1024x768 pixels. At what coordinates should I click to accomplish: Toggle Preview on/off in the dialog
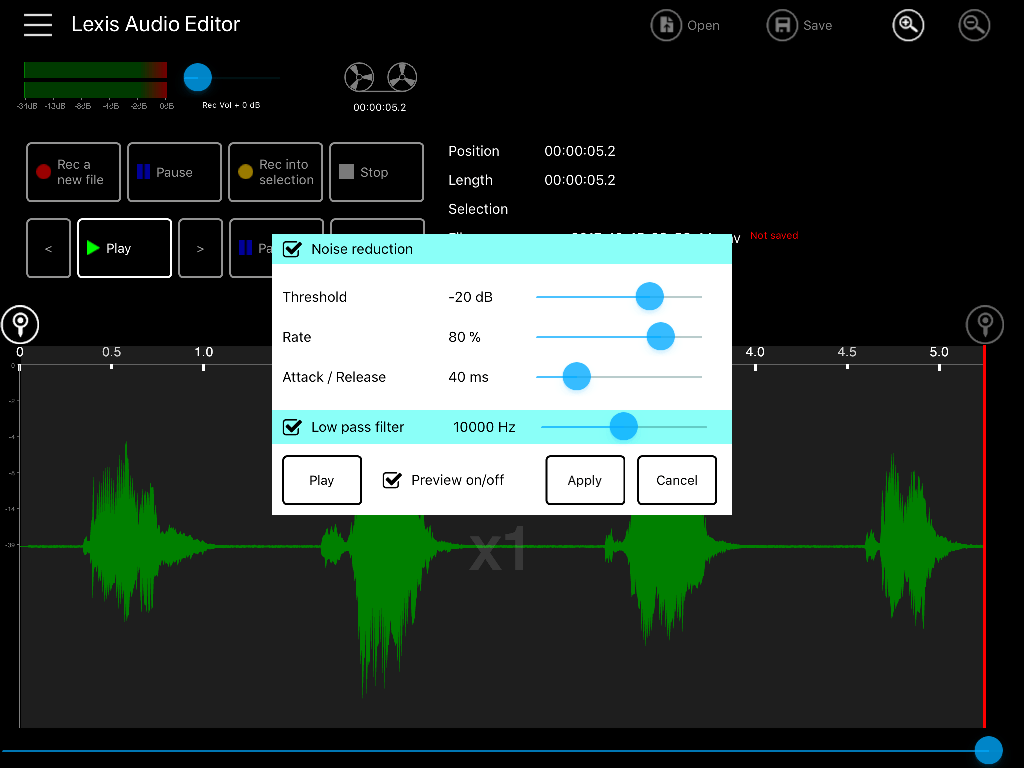point(392,480)
